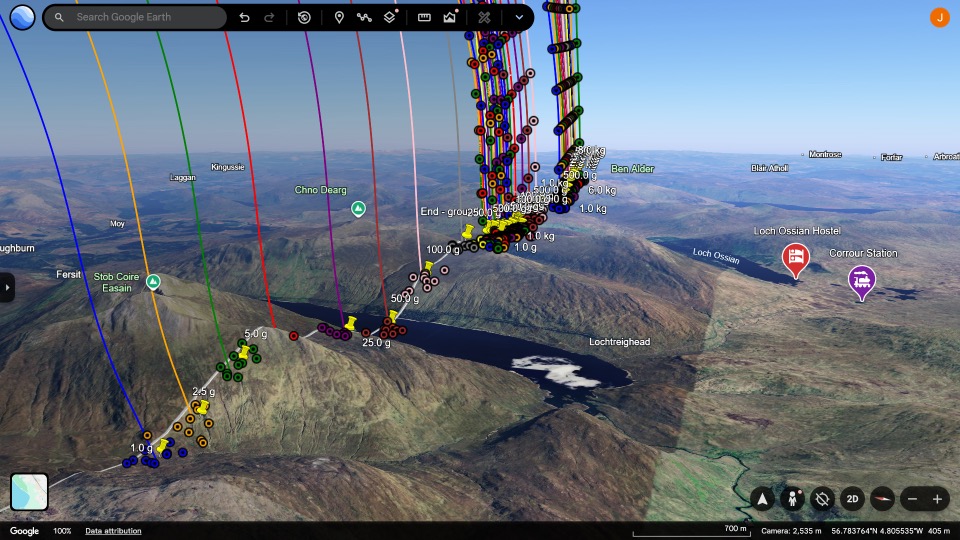Click the Google logo at bottom
The width and height of the screenshot is (960, 540).
click(24, 531)
